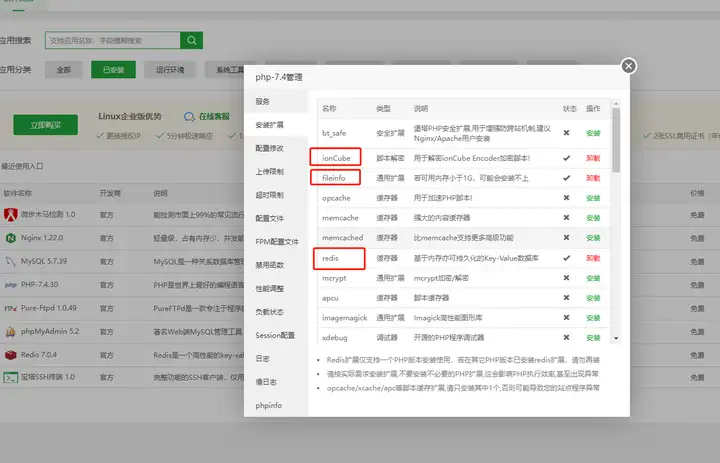The width and height of the screenshot is (720, 463).
Task: Click status cross mark for imagemagick
Action: tap(567, 317)
